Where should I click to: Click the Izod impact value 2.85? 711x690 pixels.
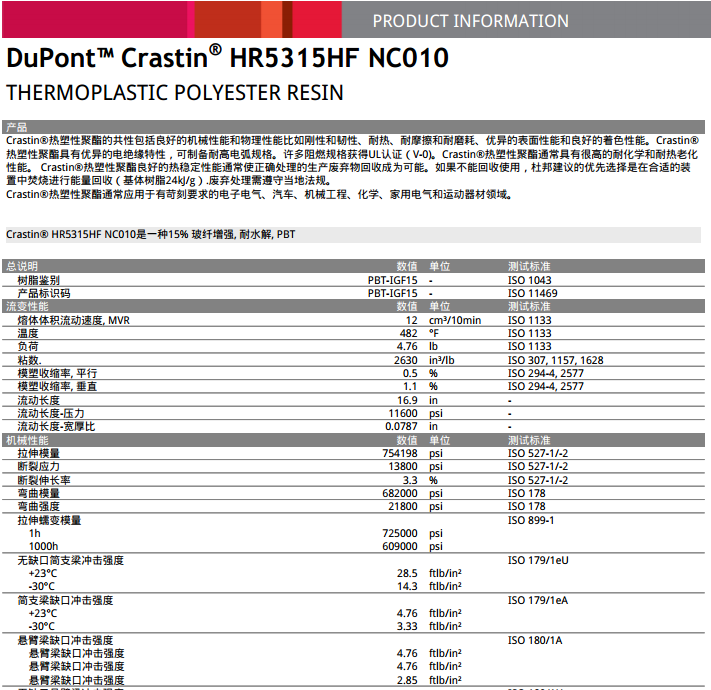[407, 680]
